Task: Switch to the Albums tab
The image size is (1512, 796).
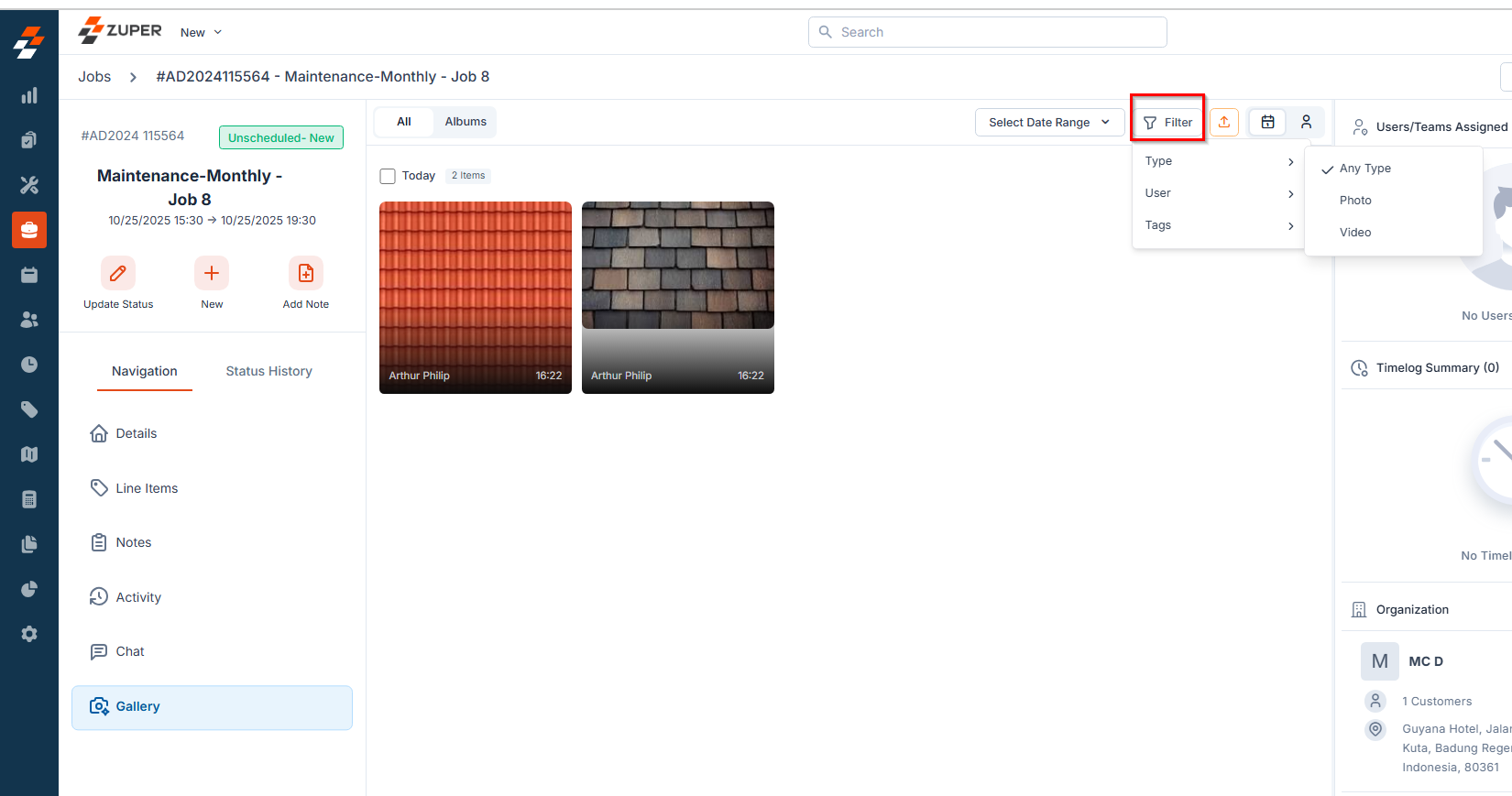Action: pos(466,122)
